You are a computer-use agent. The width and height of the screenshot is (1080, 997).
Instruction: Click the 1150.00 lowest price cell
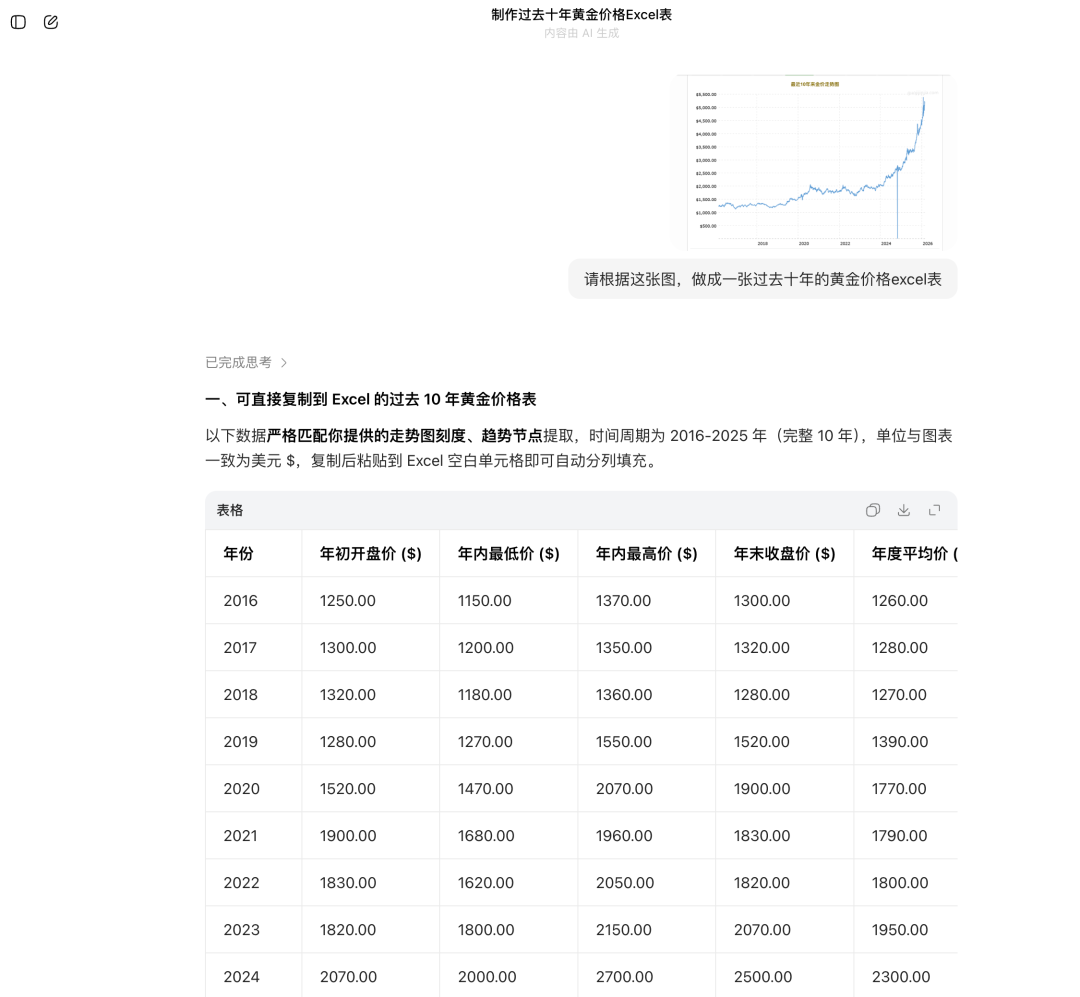(x=484, y=601)
